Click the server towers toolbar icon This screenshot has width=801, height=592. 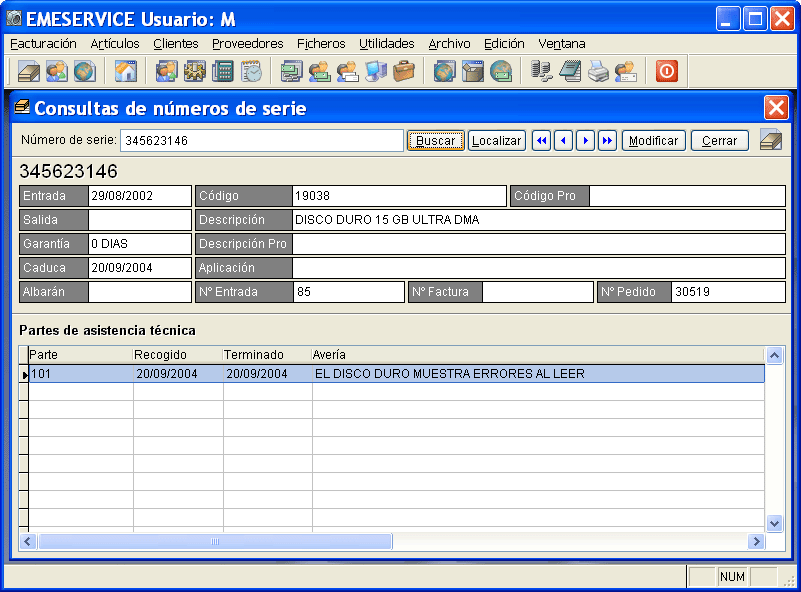click(541, 71)
